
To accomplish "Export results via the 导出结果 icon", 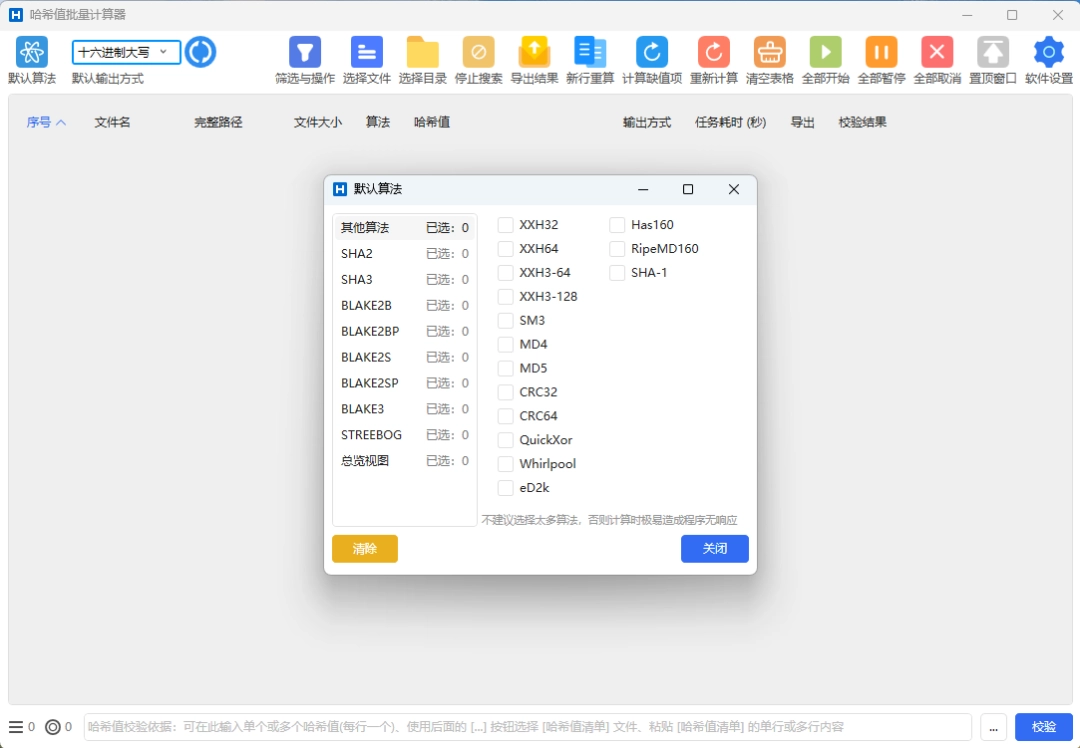I will pyautogui.click(x=534, y=52).
